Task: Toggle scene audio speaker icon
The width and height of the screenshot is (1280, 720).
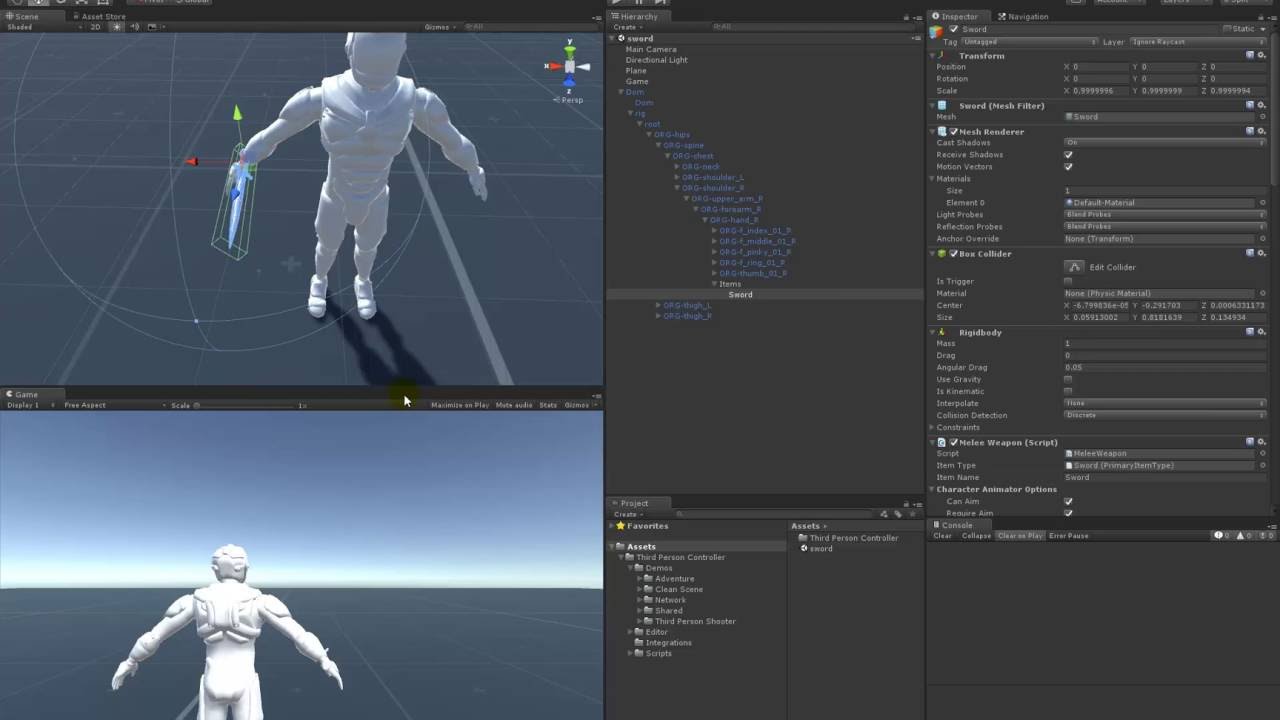Action: [135, 27]
